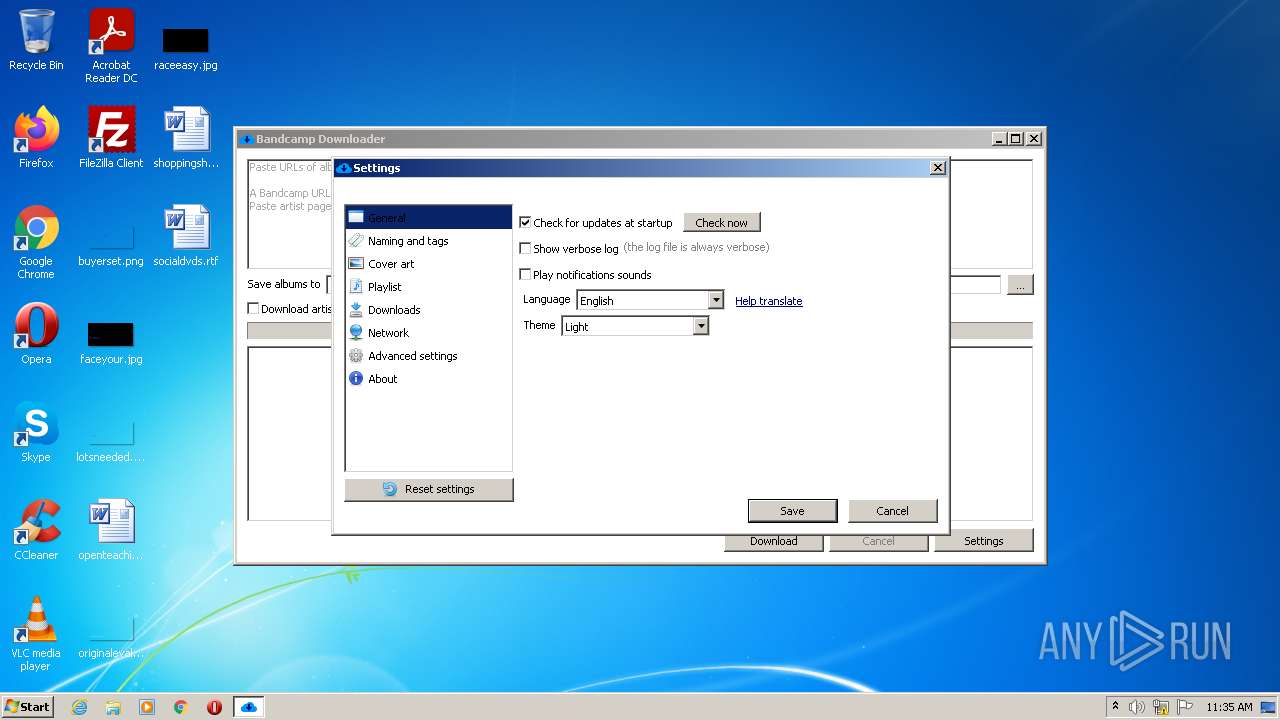Select the General settings category

coord(428,217)
